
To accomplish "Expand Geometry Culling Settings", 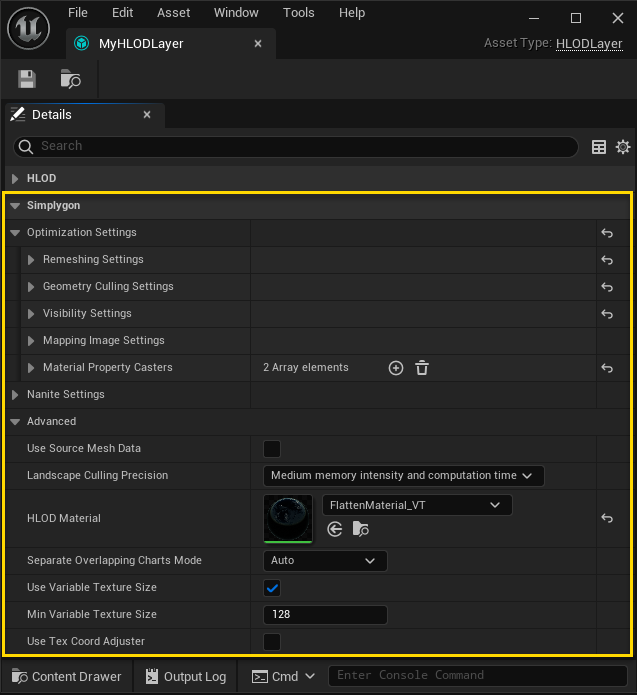I will [31, 287].
